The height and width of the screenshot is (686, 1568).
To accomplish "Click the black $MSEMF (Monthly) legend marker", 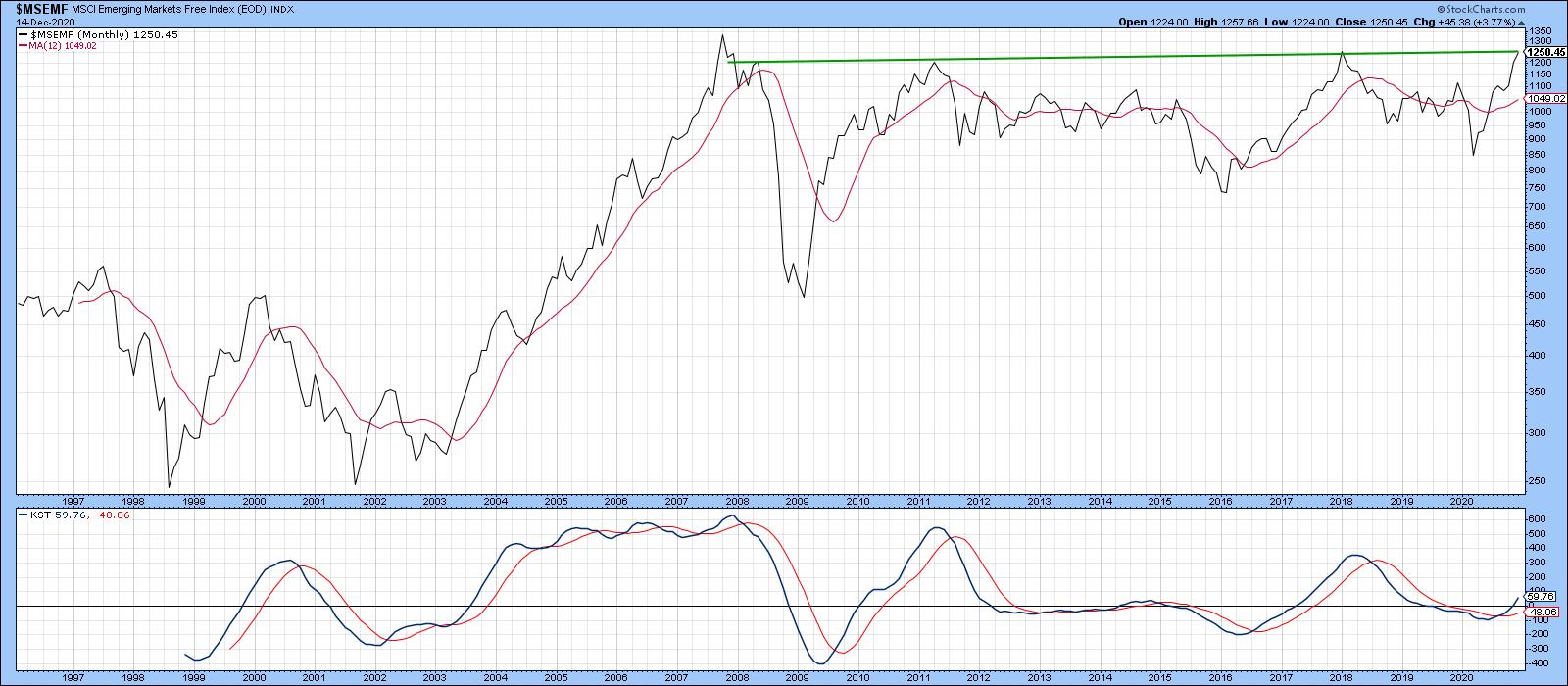I will [22, 34].
